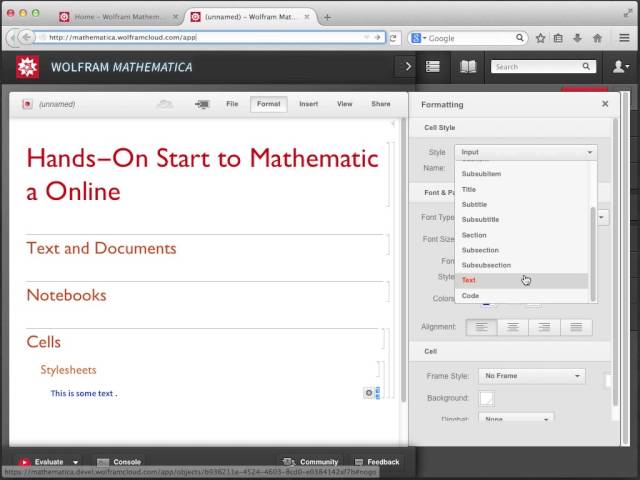Click the cell gear icon beside text
This screenshot has width=640, height=480.
[368, 393]
